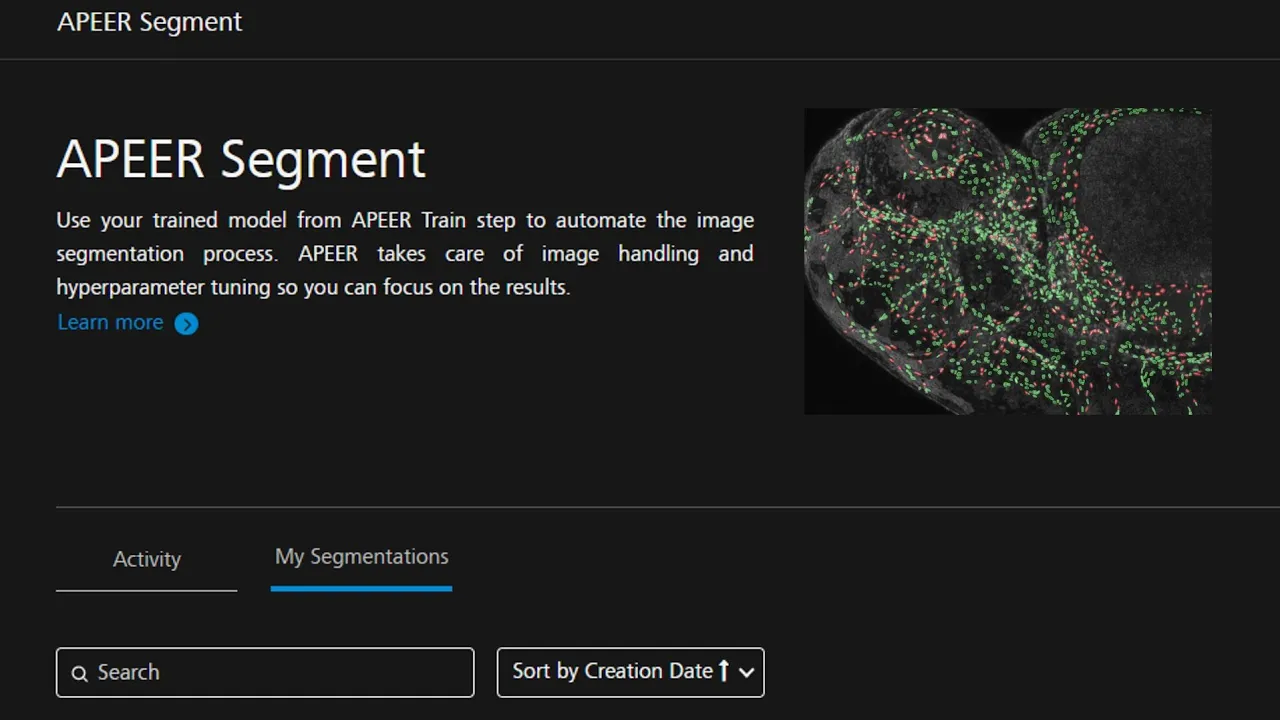Focus the Search input field

click(x=265, y=672)
